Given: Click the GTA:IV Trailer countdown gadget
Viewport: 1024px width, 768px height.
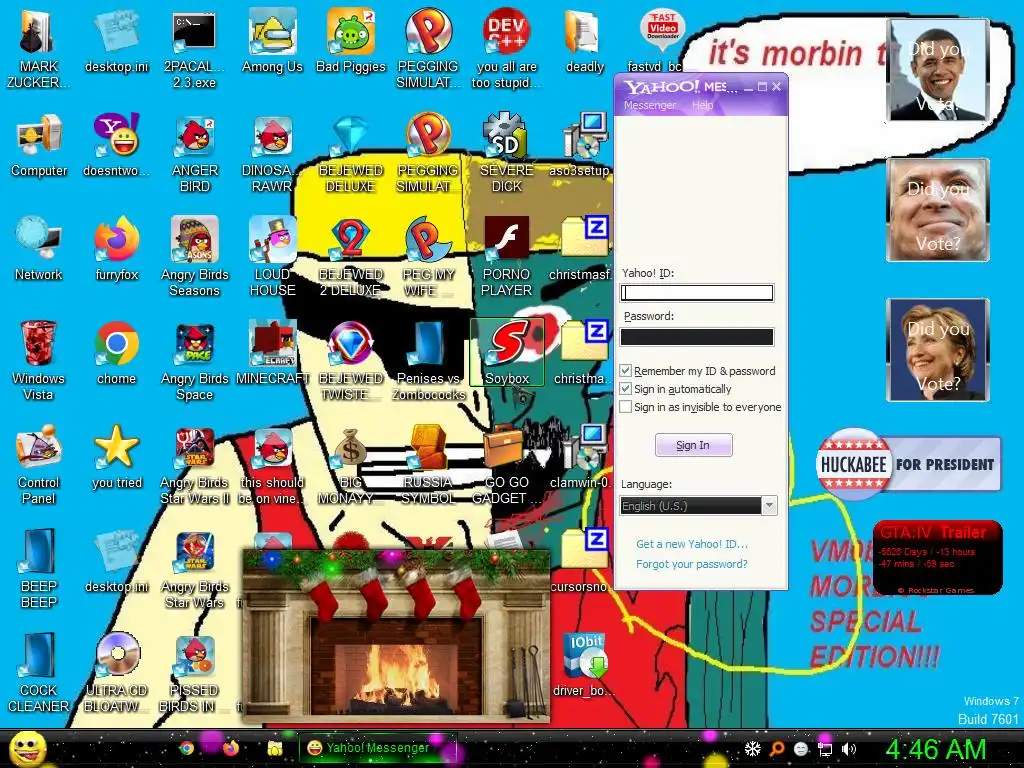Looking at the screenshot, I should pyautogui.click(x=937, y=557).
